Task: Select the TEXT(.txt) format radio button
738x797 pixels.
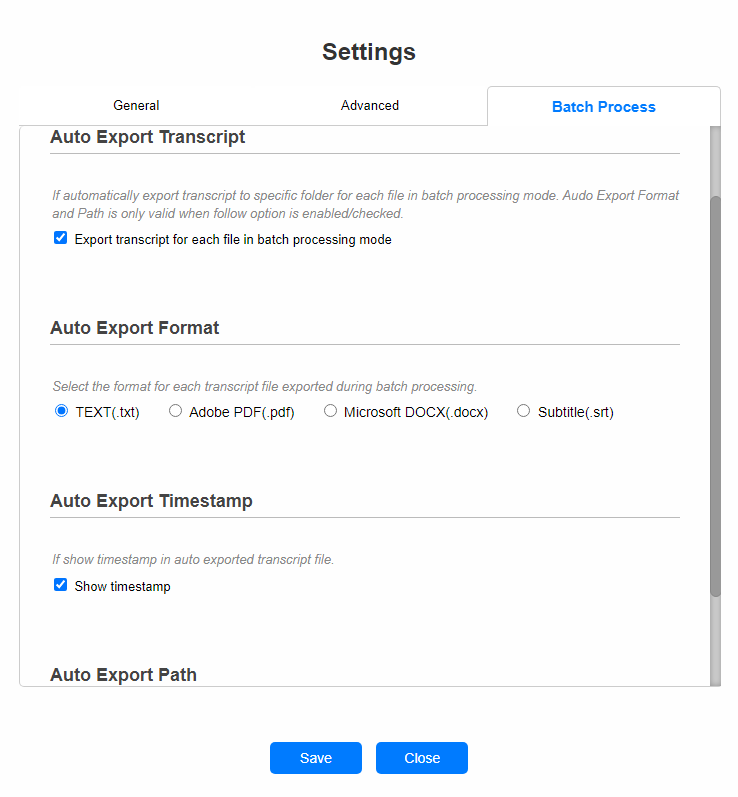Action: tap(62, 411)
